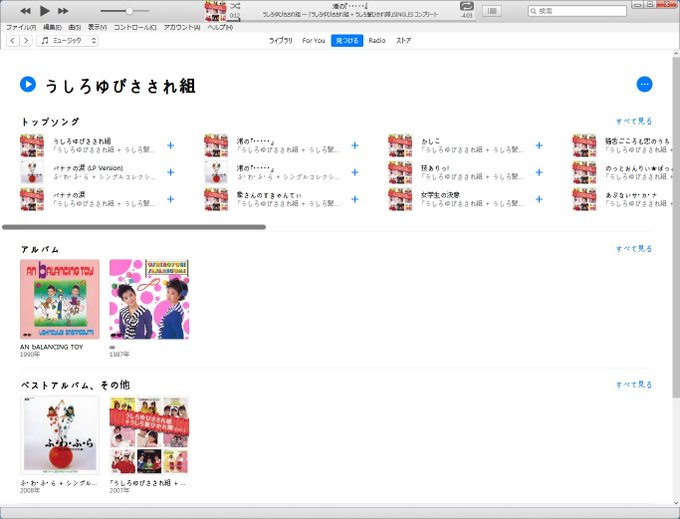Add かしこ with plus icon
The image size is (680, 519).
539,145
